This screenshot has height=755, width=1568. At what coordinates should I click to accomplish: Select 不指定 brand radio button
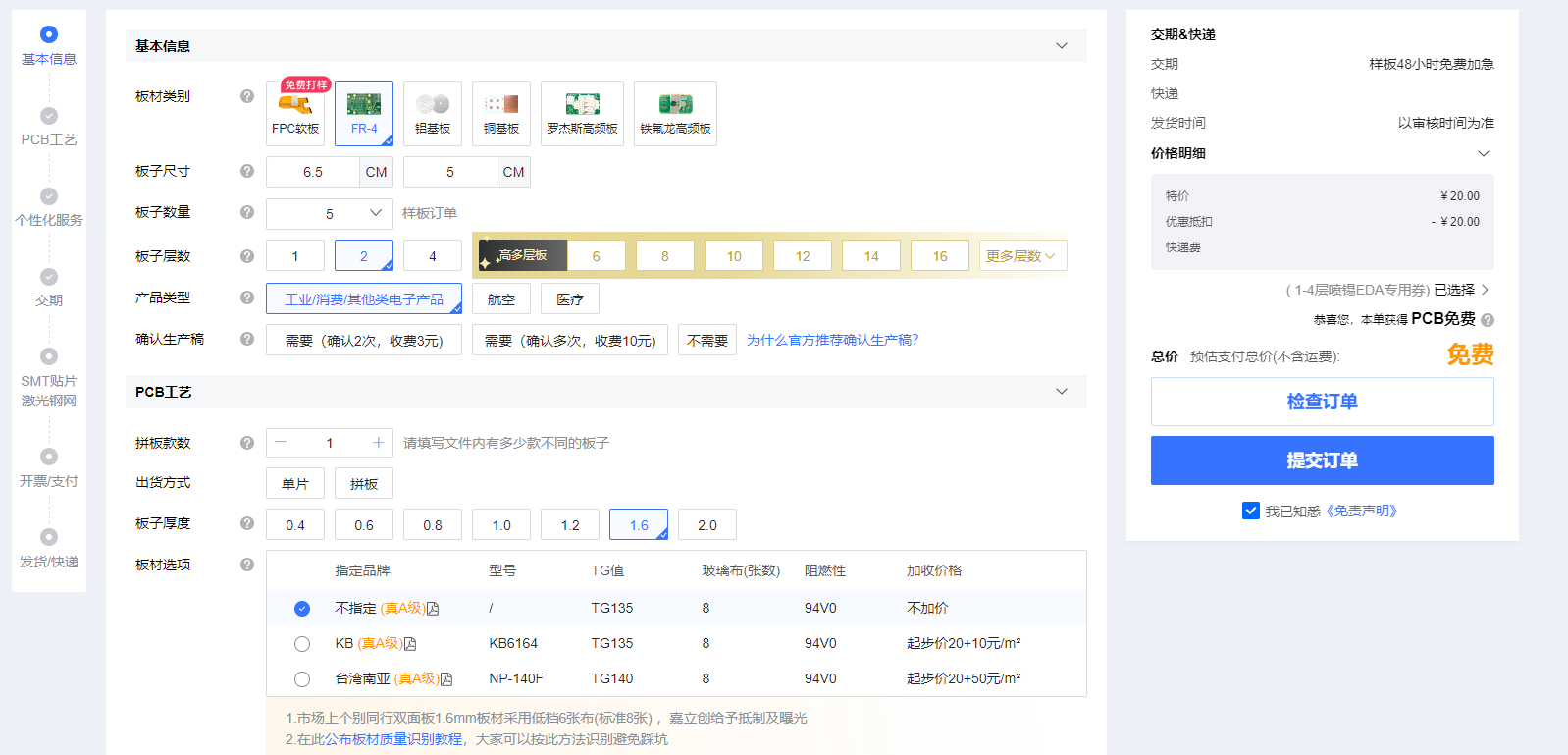pos(302,609)
